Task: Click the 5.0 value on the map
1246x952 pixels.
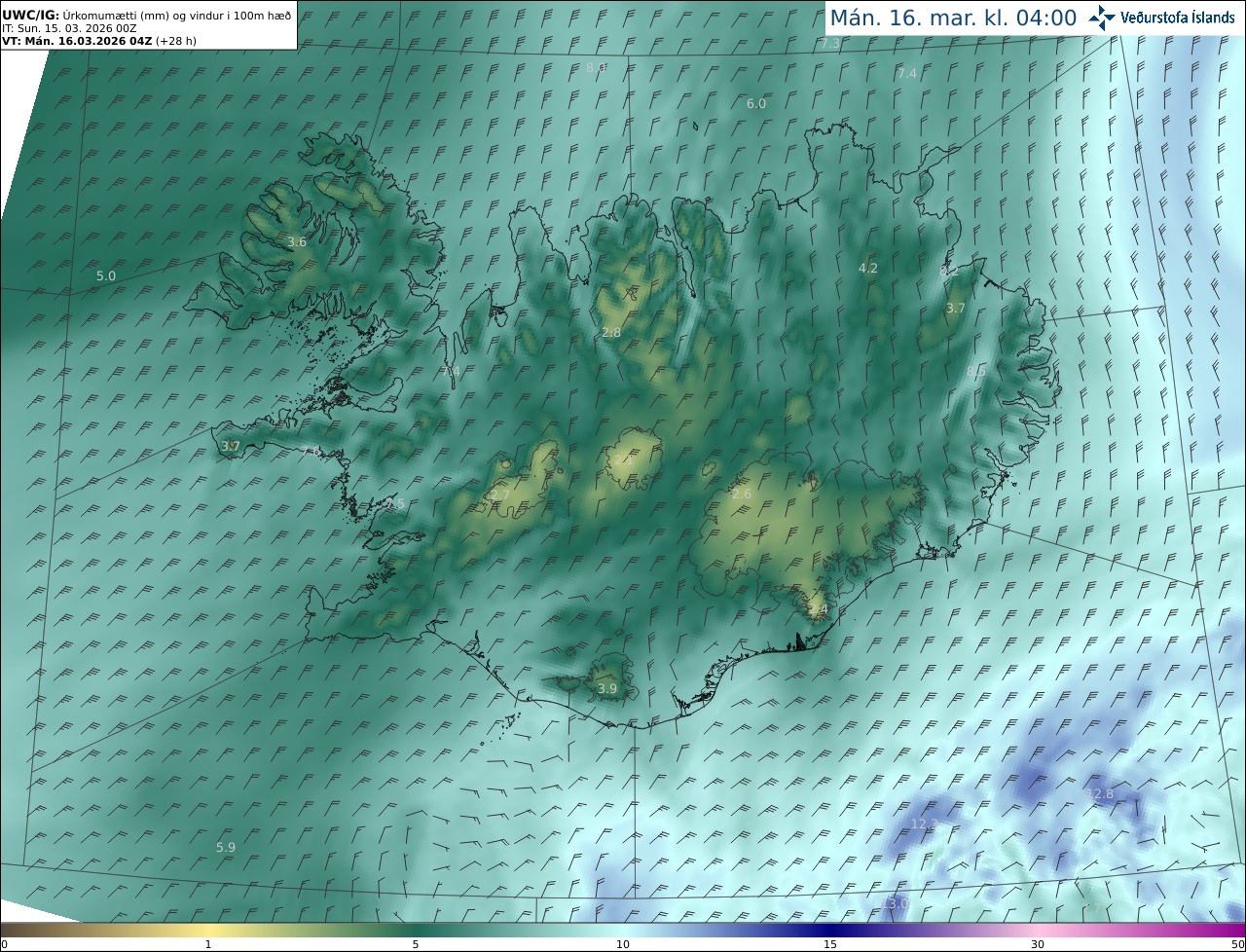Action: click(106, 276)
